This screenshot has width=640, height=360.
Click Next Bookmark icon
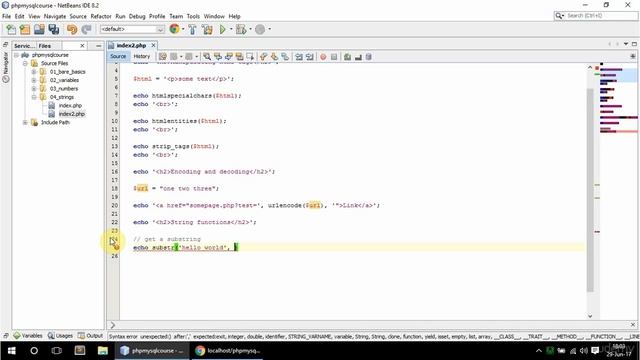(274, 57)
